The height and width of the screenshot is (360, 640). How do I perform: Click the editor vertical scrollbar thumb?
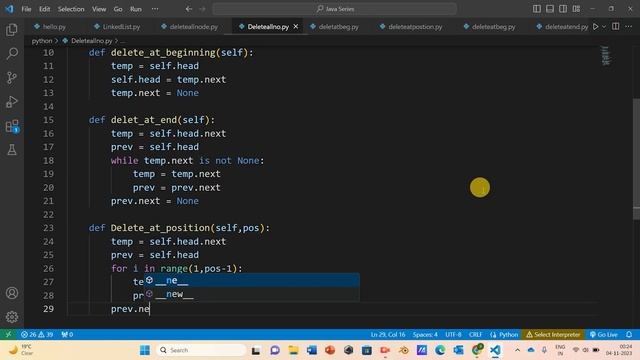coord(636,159)
